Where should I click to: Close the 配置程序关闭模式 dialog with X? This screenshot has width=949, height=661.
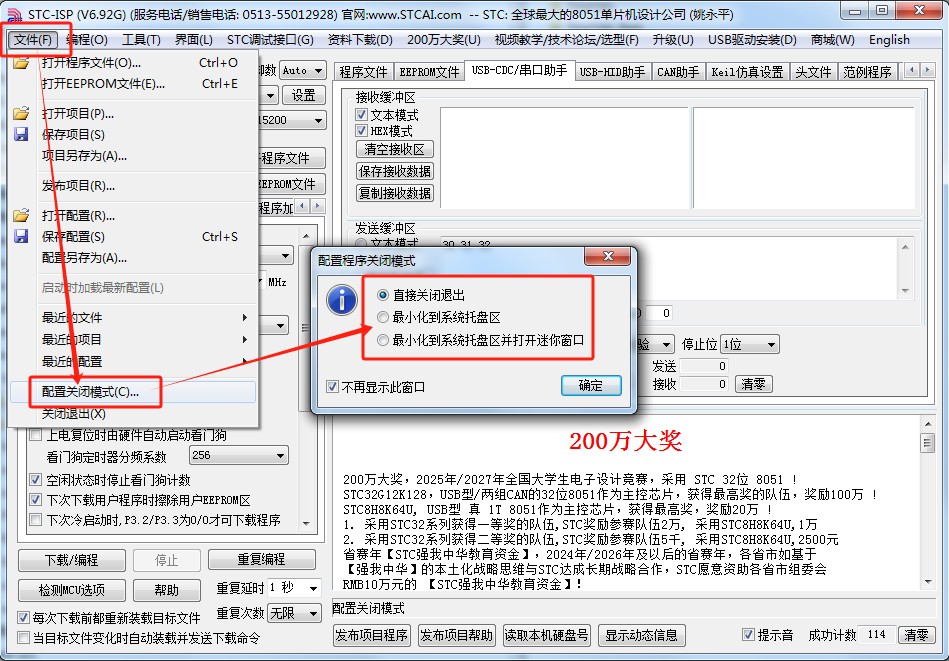608,257
